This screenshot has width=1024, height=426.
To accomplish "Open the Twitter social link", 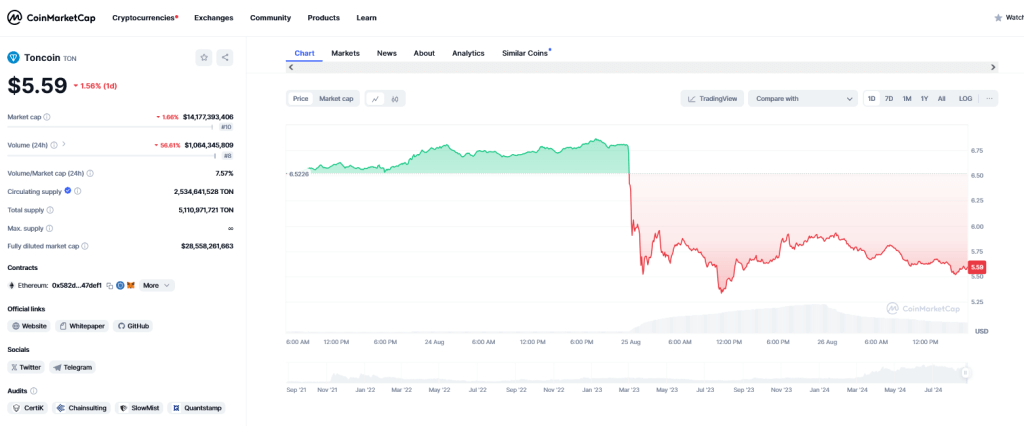I will [x=26, y=367].
